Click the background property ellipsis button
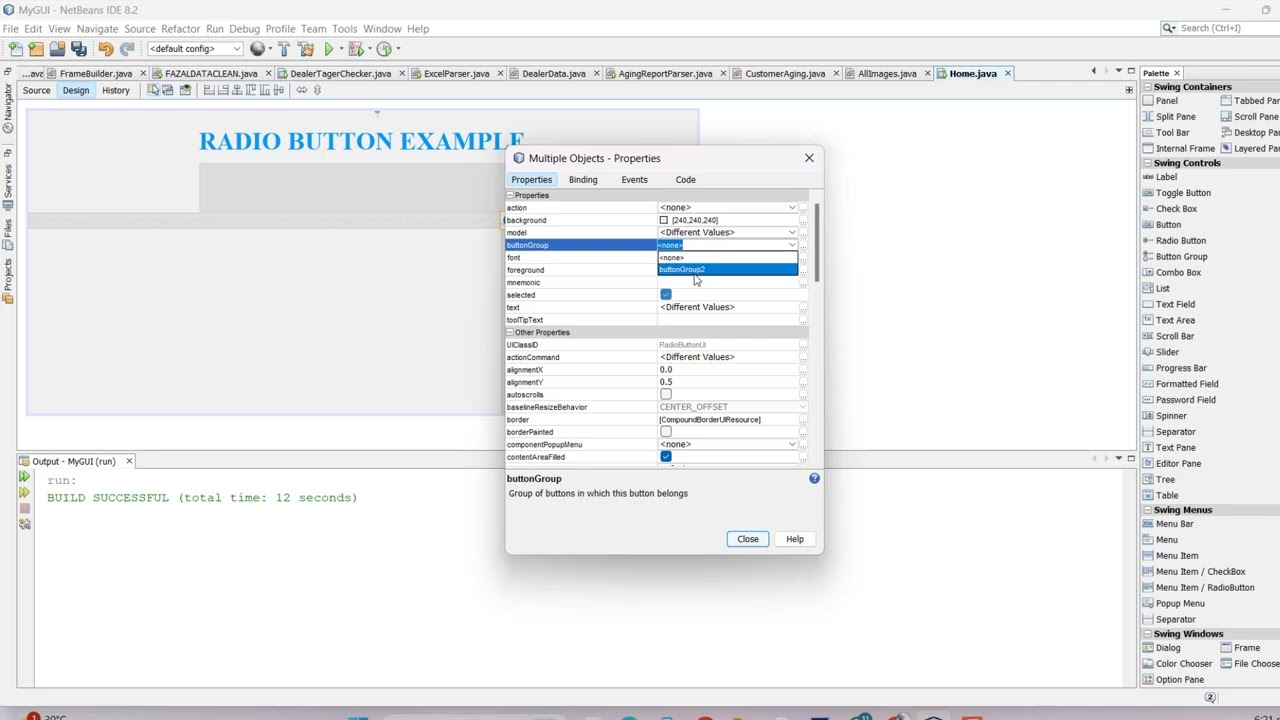 click(803, 220)
